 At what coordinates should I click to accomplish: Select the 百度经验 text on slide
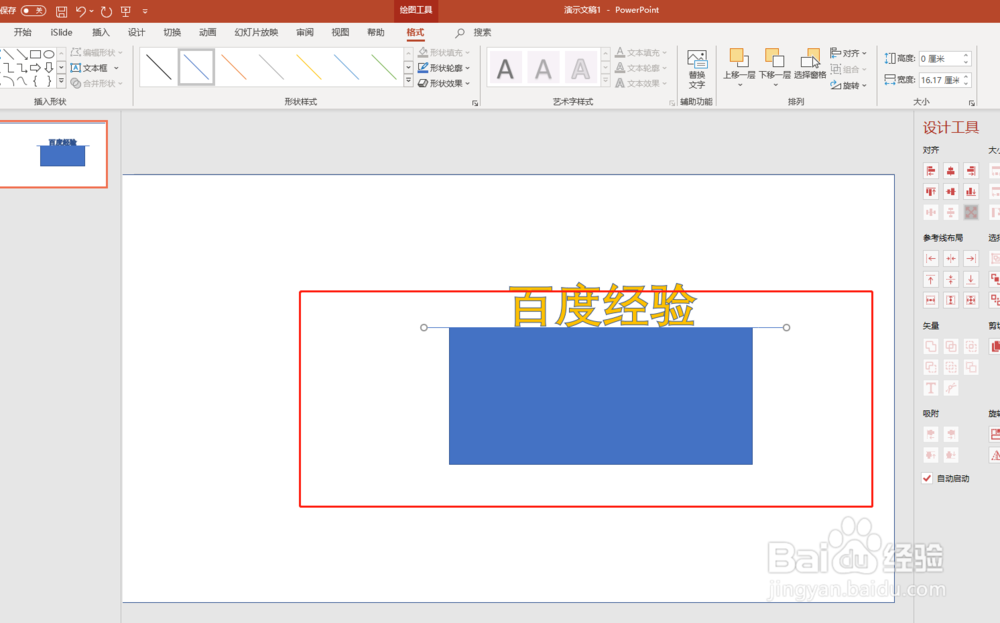click(x=602, y=305)
